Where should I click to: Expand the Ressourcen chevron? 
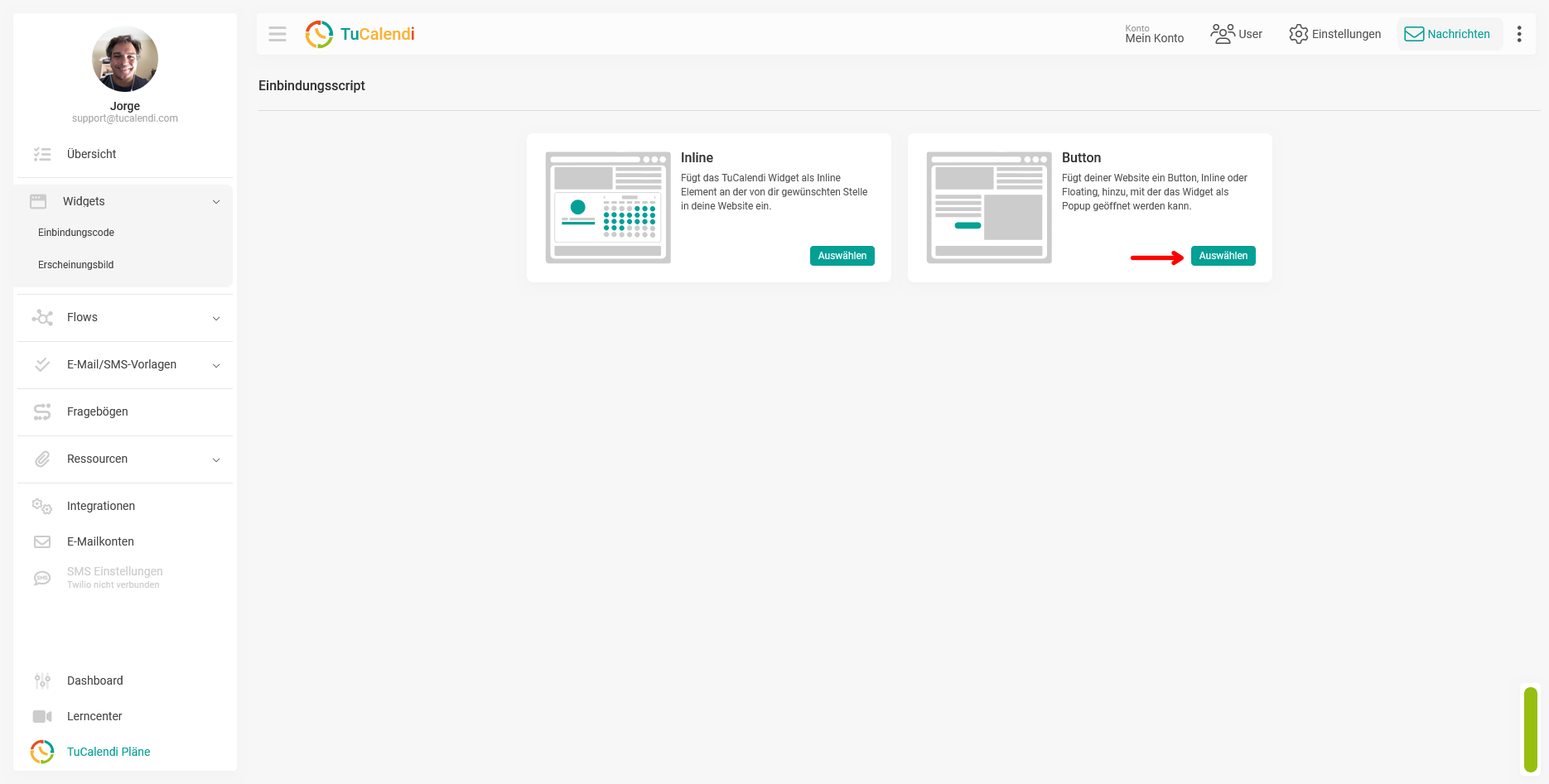[216, 459]
